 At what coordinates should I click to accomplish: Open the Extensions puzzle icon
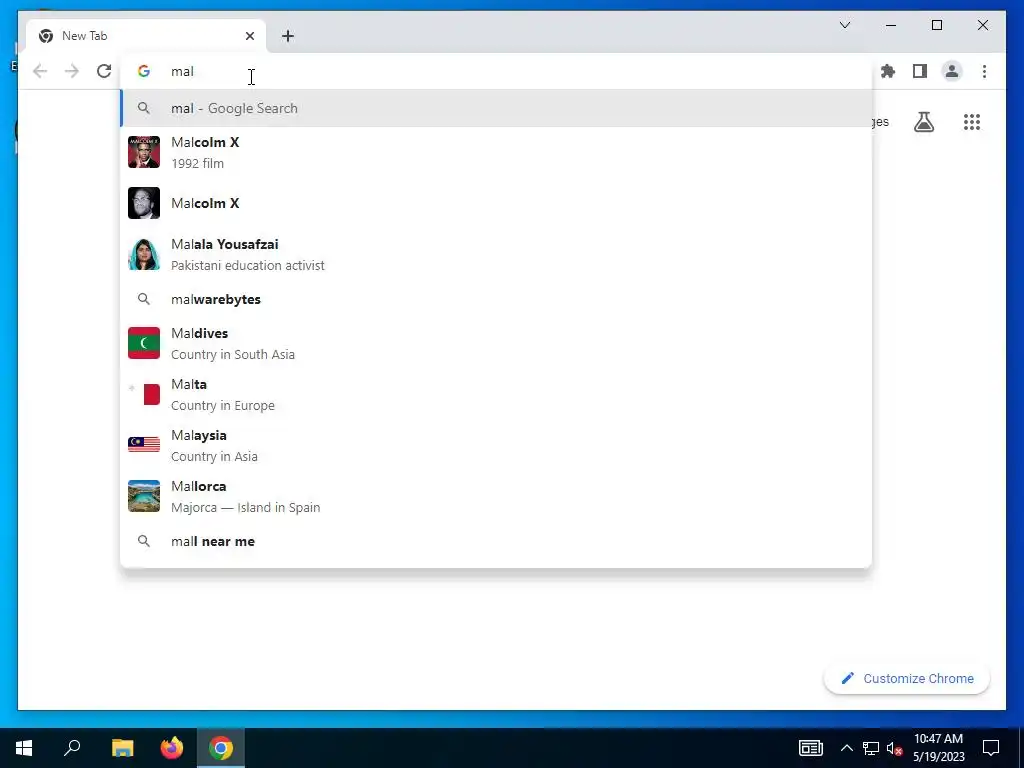(x=888, y=71)
